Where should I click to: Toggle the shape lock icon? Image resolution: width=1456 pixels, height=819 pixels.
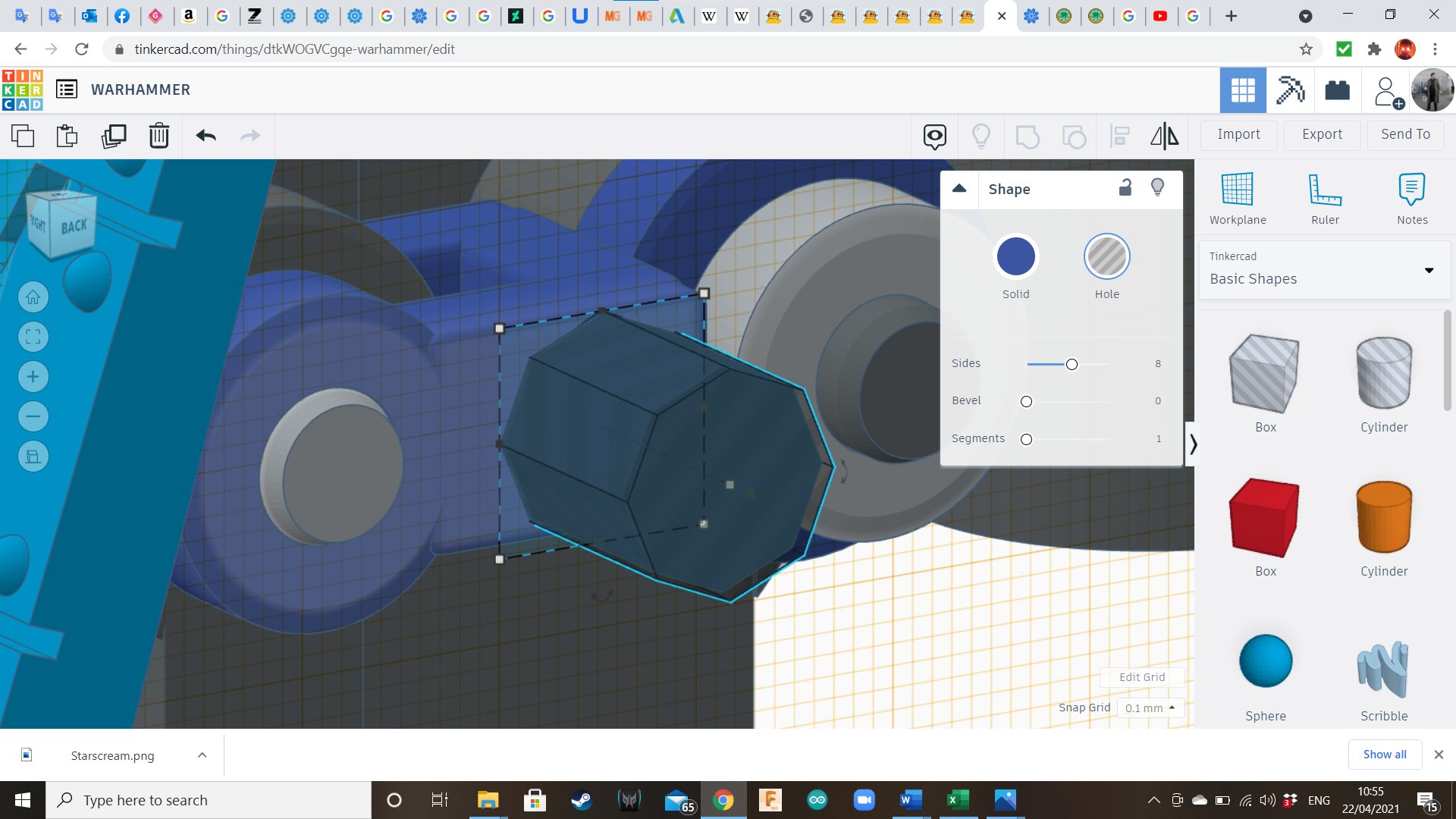[1125, 188]
